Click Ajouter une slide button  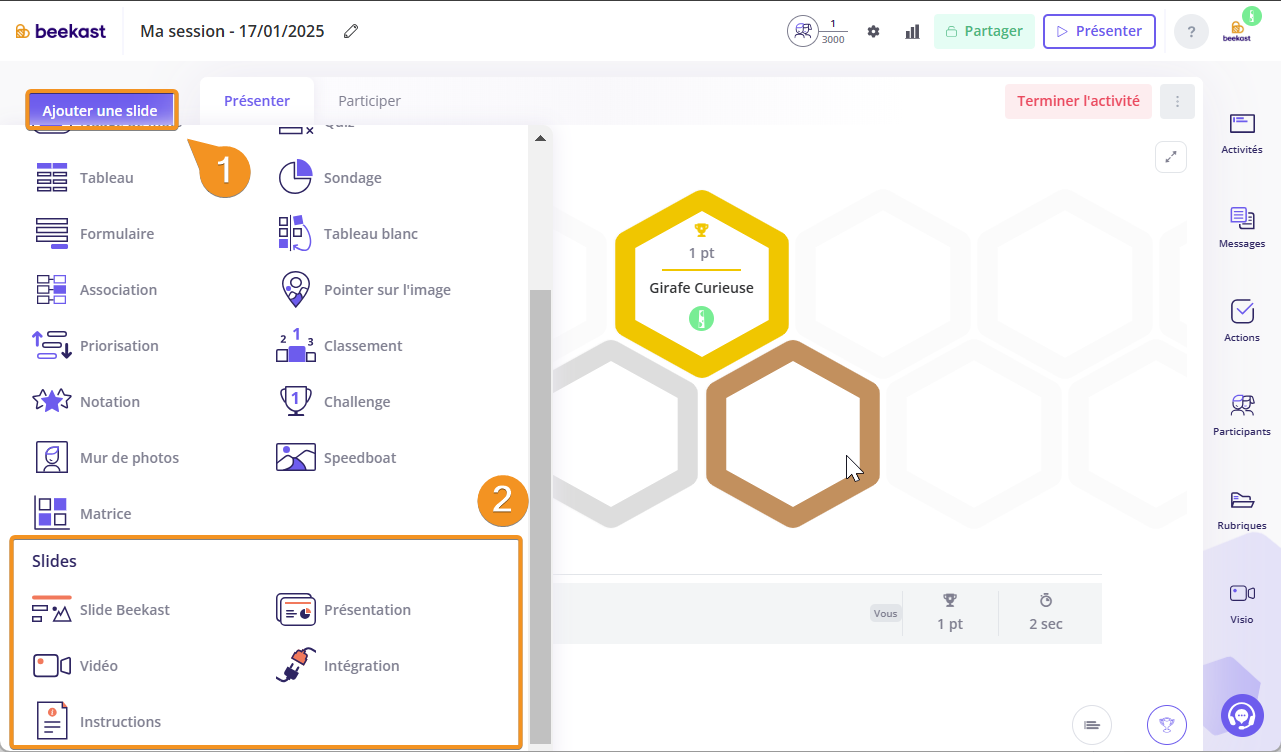[x=100, y=110]
